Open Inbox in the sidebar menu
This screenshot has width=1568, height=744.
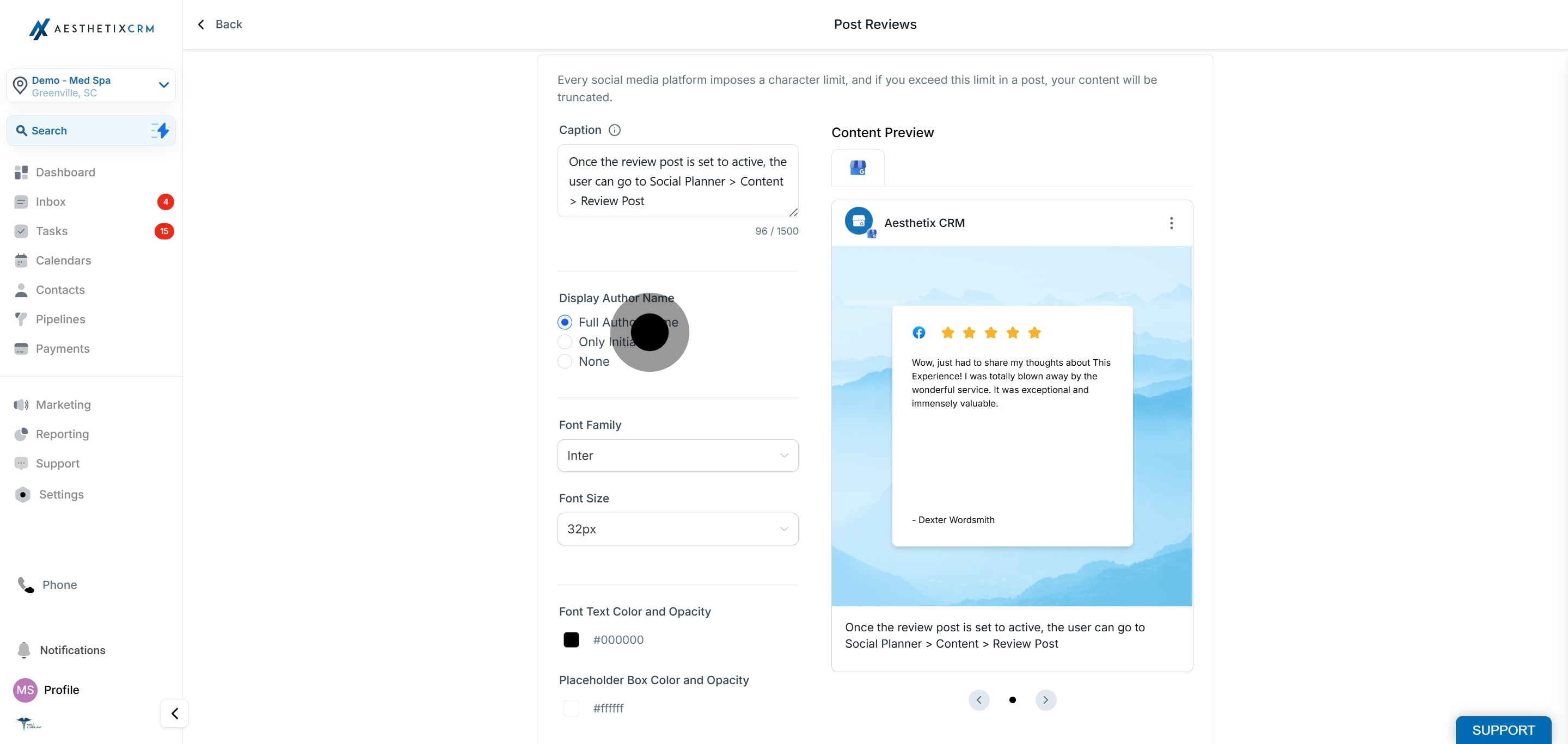coord(51,202)
